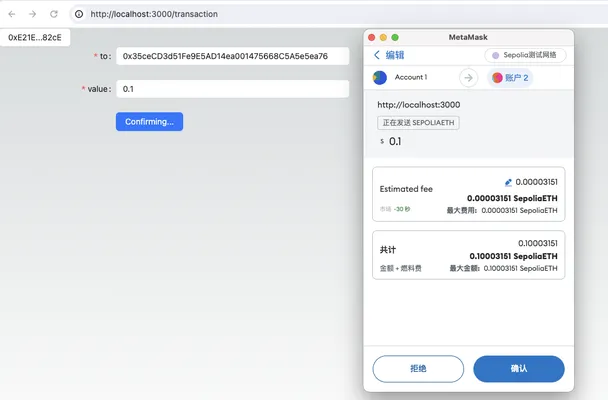608x400 pixels.
Task: Go back via 编辑 chevron in MetaMask
Action: (x=377, y=55)
